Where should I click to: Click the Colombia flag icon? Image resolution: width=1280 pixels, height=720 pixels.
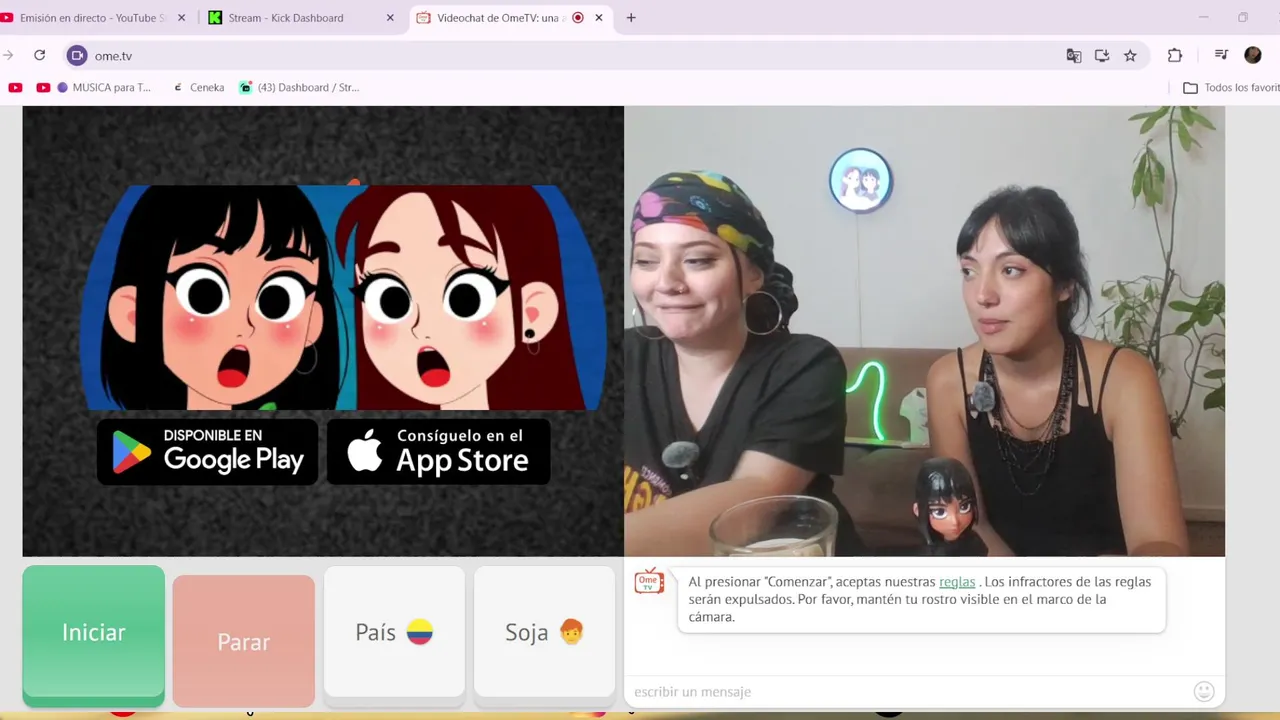[x=420, y=632]
